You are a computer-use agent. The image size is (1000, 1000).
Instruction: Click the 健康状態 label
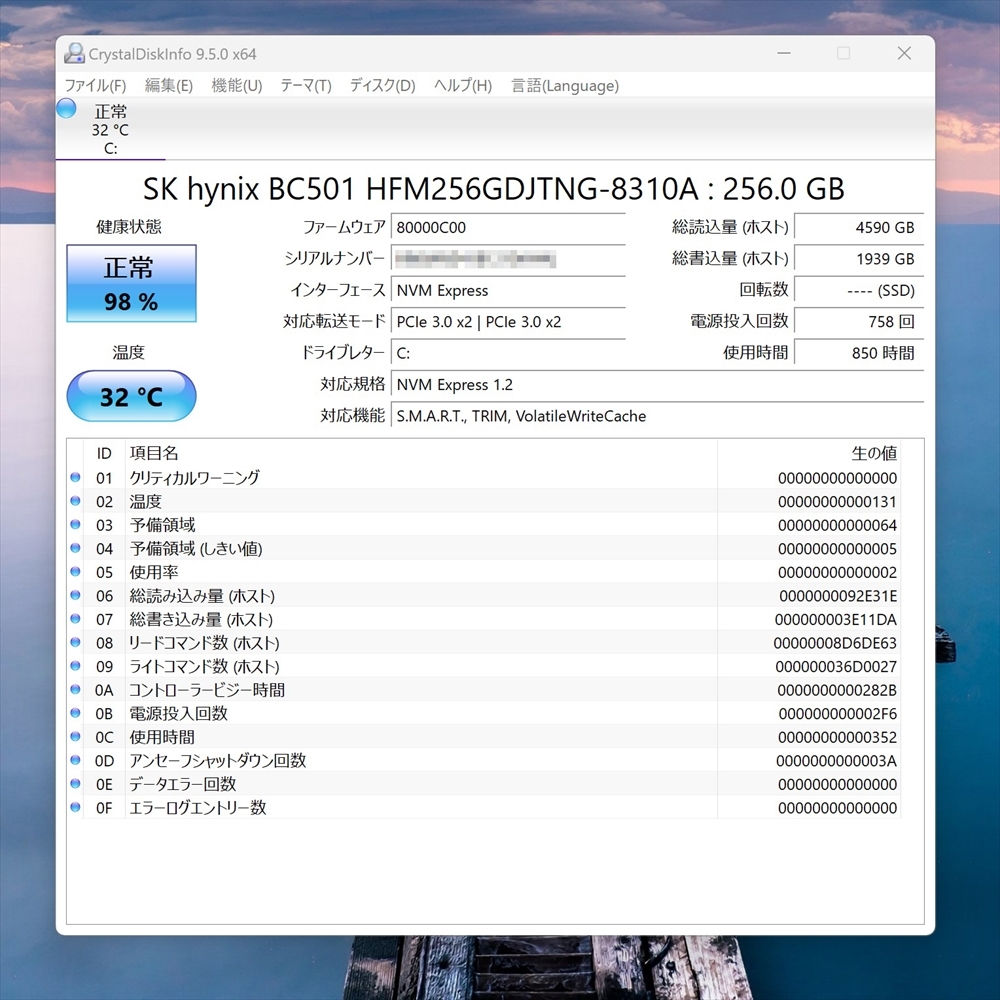click(x=129, y=226)
